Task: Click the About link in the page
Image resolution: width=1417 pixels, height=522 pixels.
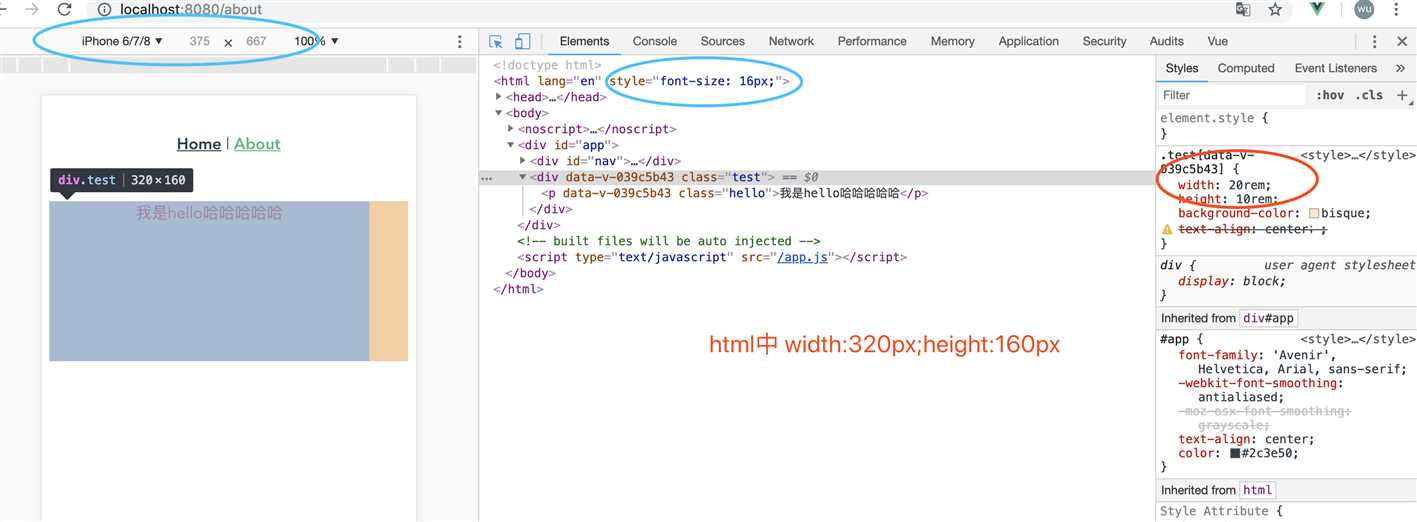Action: click(x=257, y=144)
